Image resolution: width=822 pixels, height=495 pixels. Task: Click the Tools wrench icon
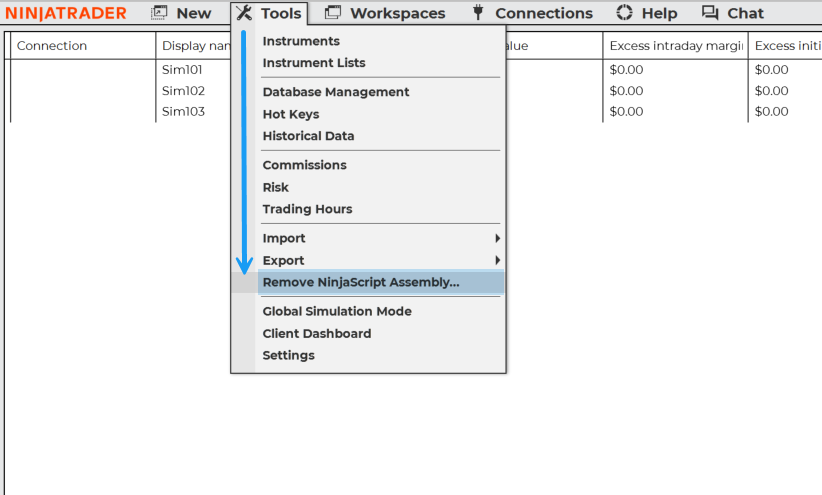click(244, 13)
